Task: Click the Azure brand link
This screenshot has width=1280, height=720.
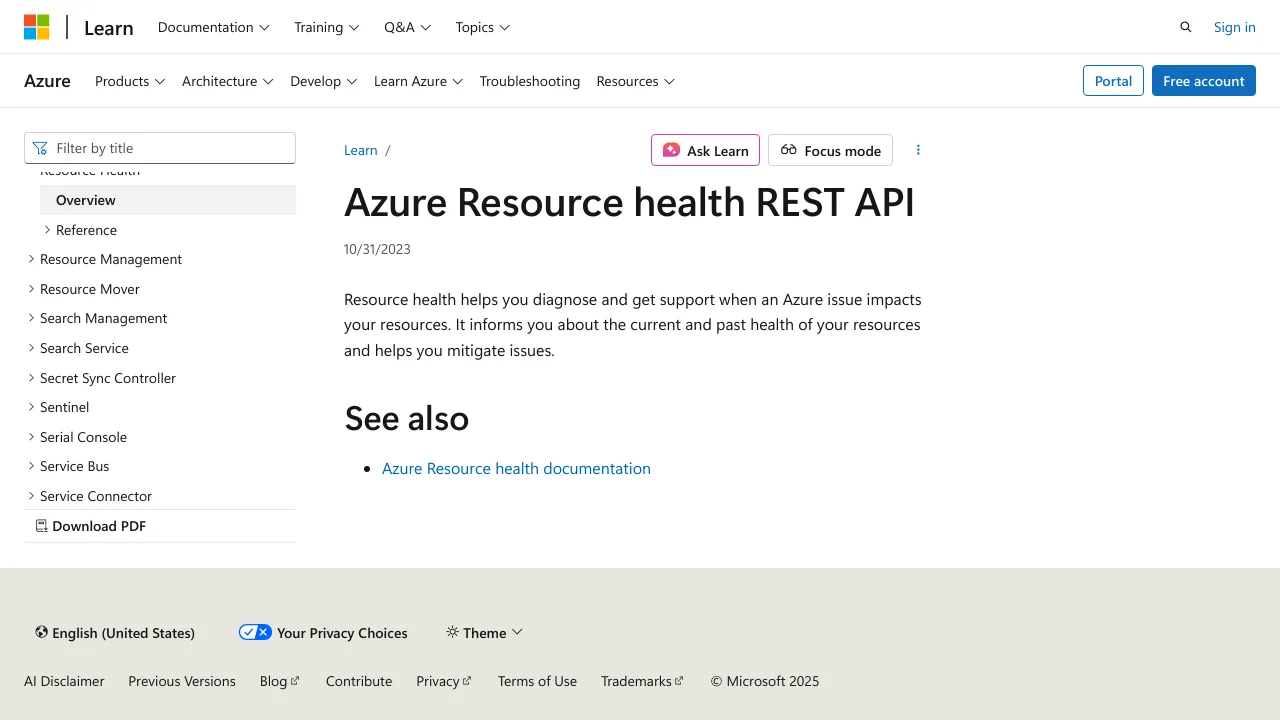Action: point(47,81)
